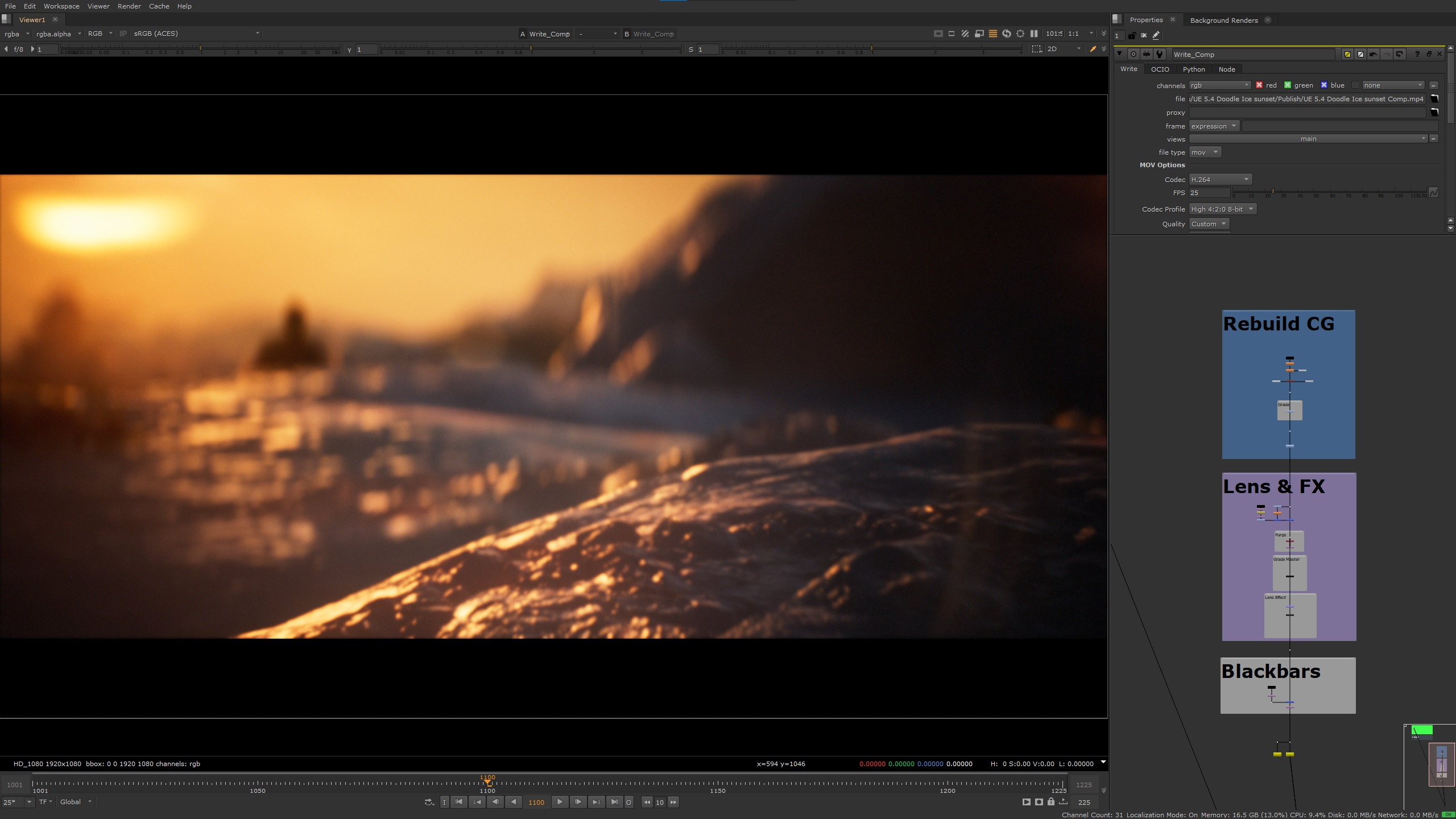Toggle the orange scanlines render icon
The image size is (1456, 819).
[x=992, y=34]
